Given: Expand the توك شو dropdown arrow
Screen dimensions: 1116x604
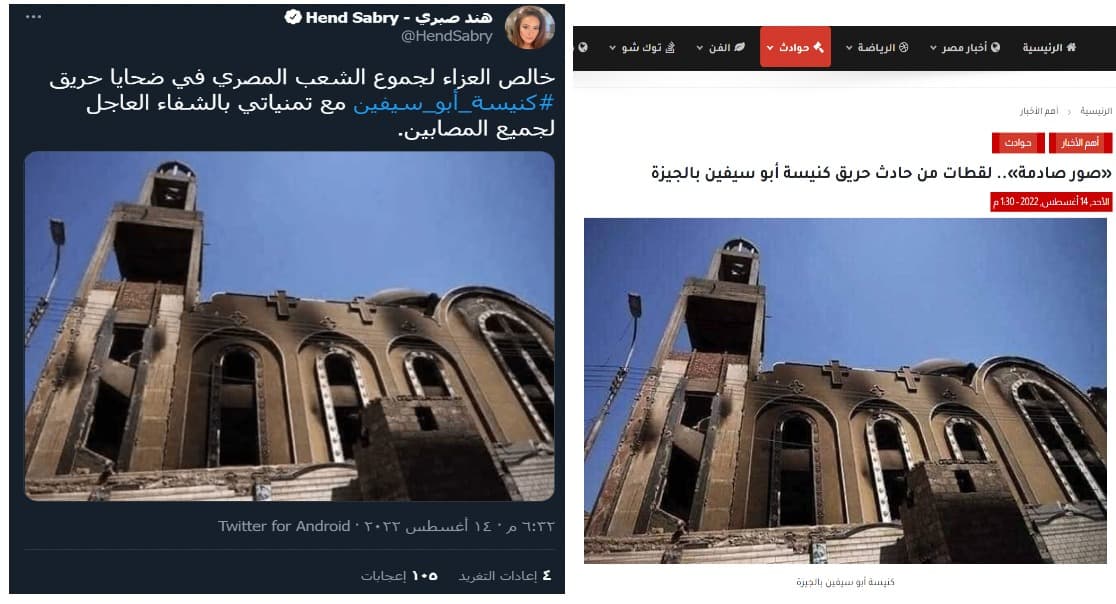Looking at the screenshot, I should tap(612, 48).
